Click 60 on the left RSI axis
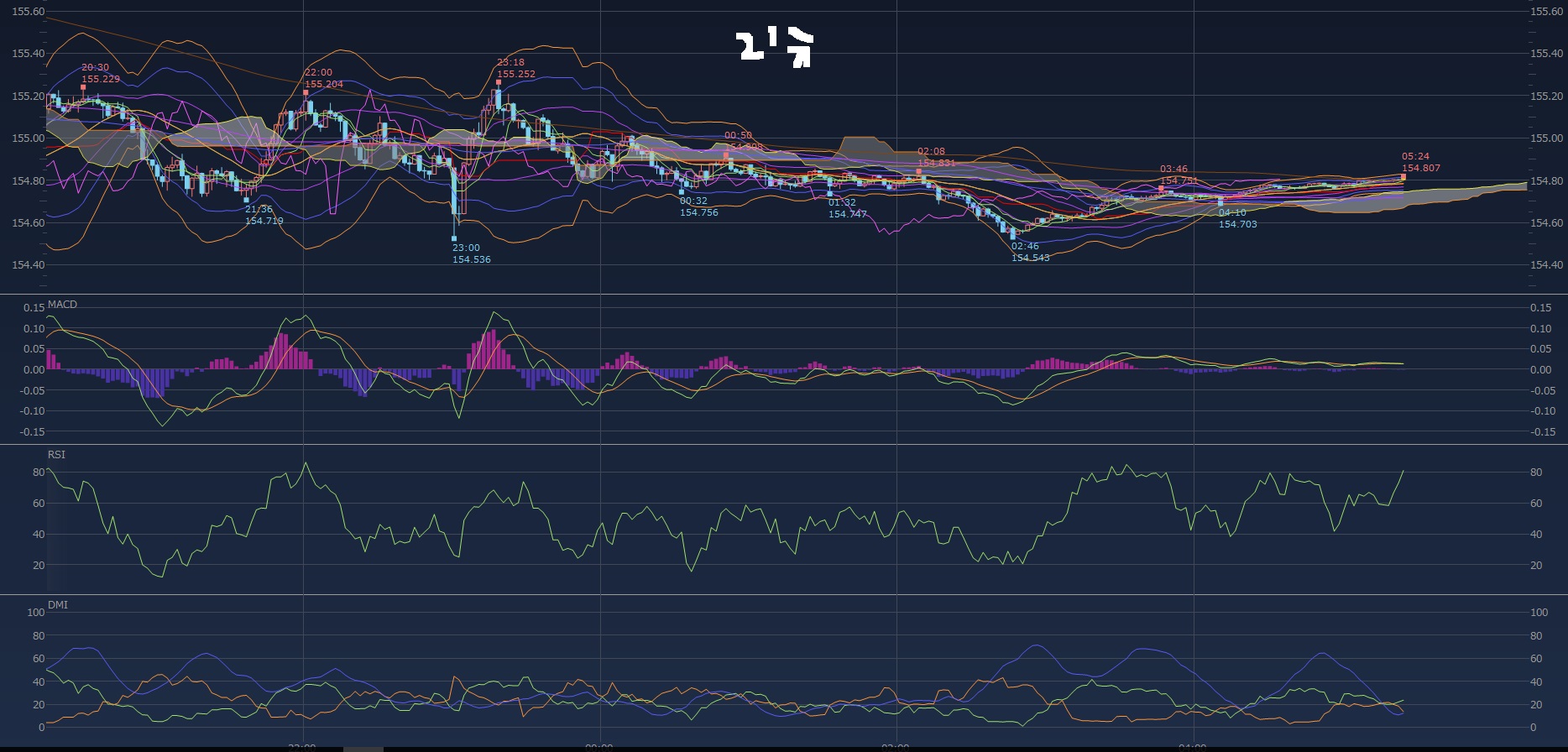This screenshot has height=752, width=1568. tap(39, 503)
